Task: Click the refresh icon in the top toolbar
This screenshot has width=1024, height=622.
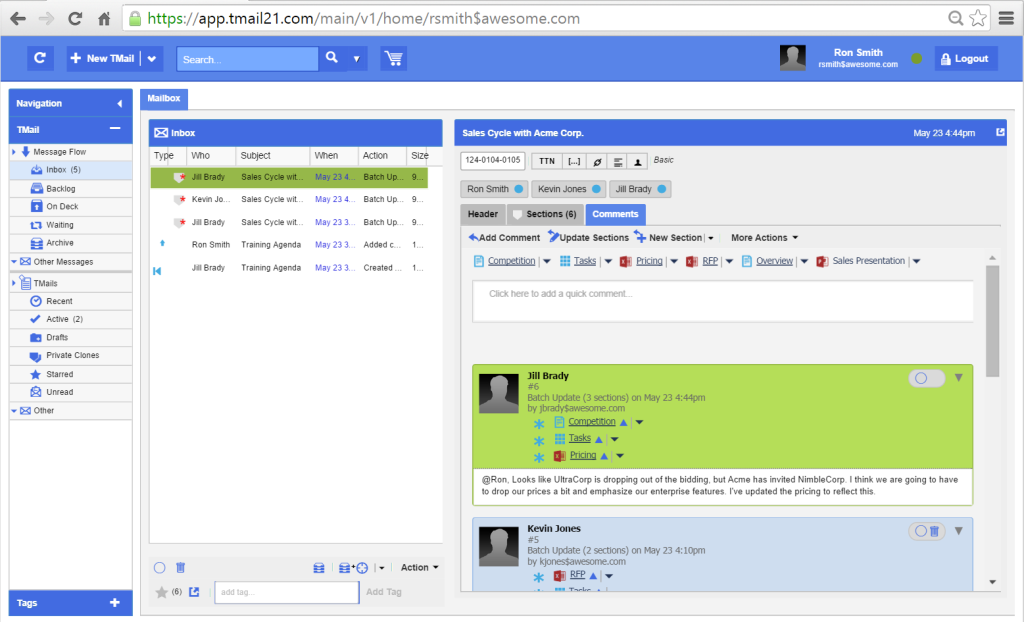Action: (x=40, y=58)
